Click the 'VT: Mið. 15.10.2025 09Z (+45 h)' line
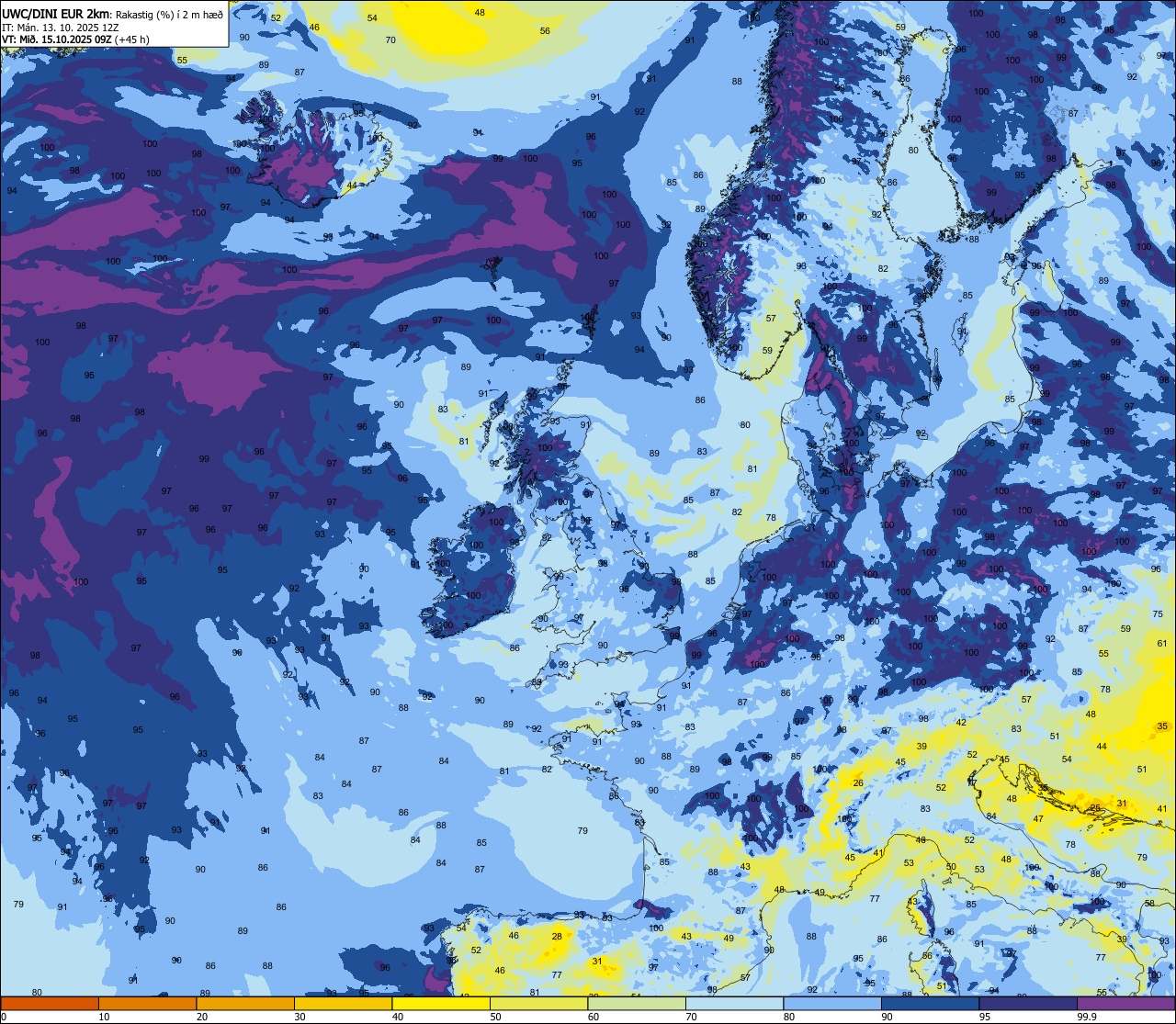This screenshot has height=1024, width=1176. [75, 39]
